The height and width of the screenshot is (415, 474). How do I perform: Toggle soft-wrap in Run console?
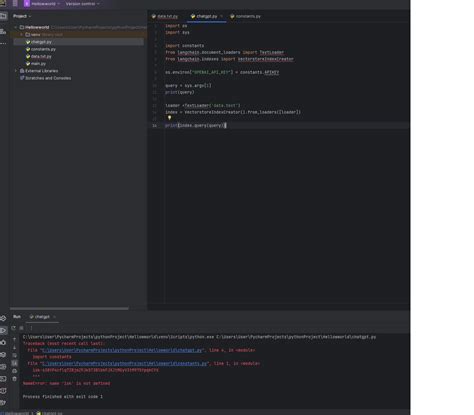click(x=14, y=355)
